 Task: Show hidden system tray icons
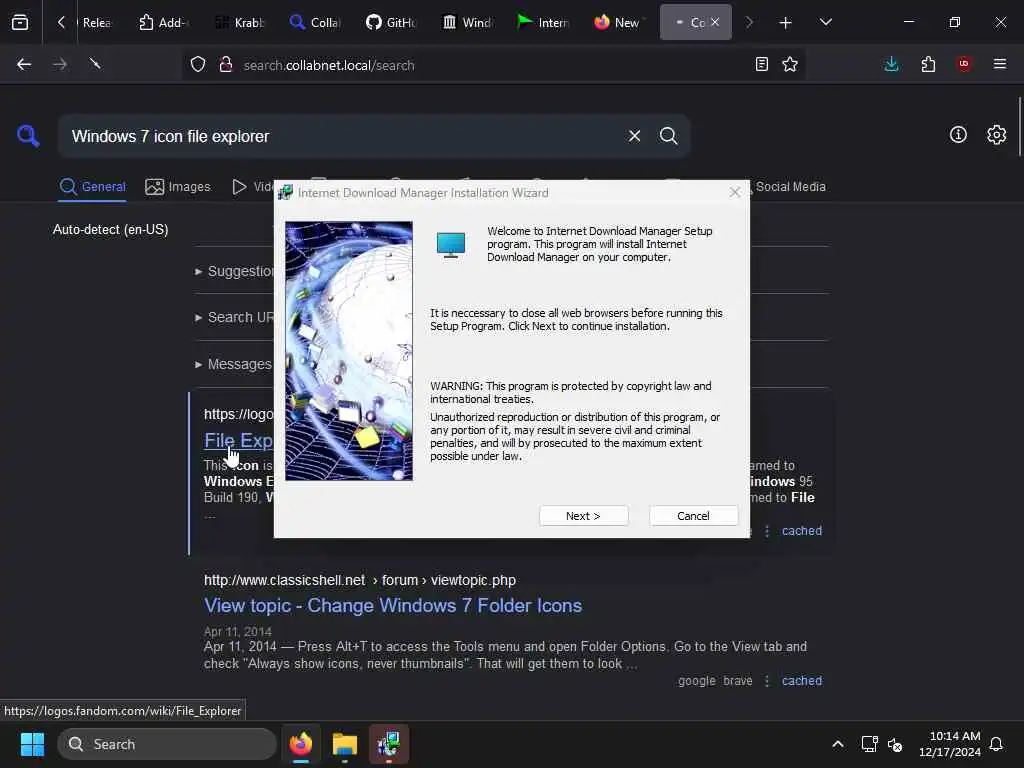pyautogui.click(x=837, y=744)
